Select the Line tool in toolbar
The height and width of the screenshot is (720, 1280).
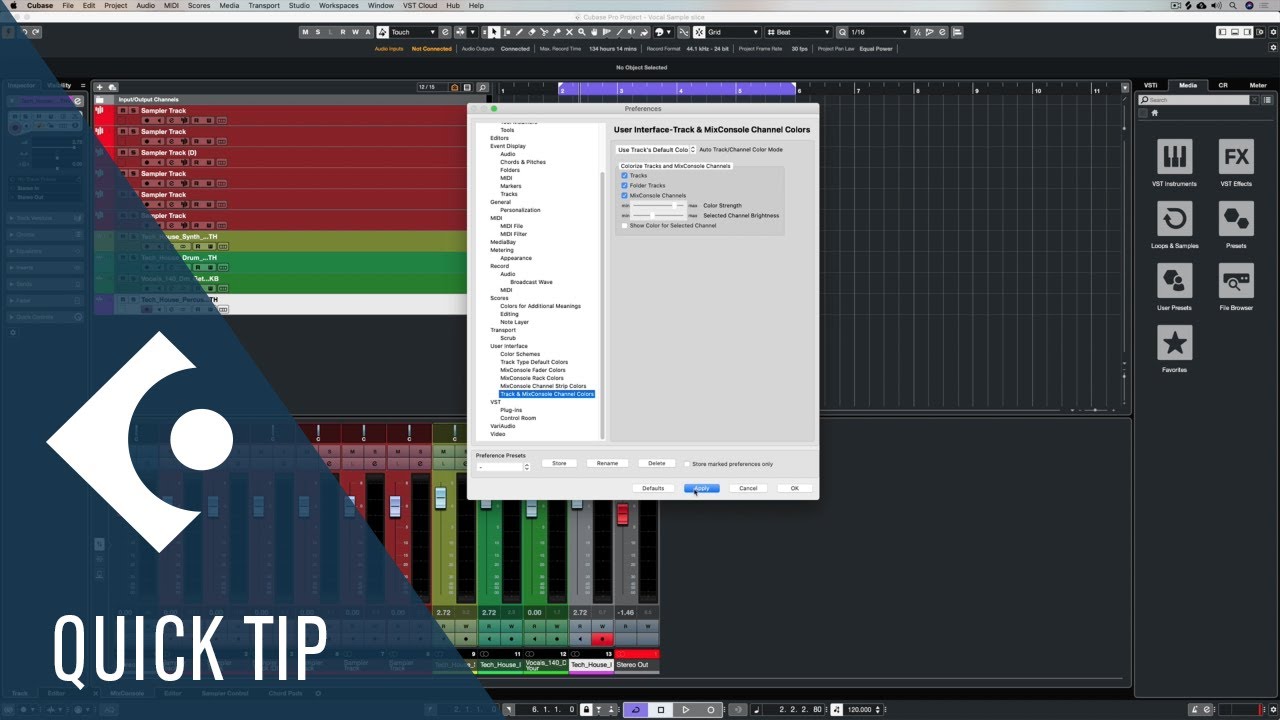(x=619, y=32)
